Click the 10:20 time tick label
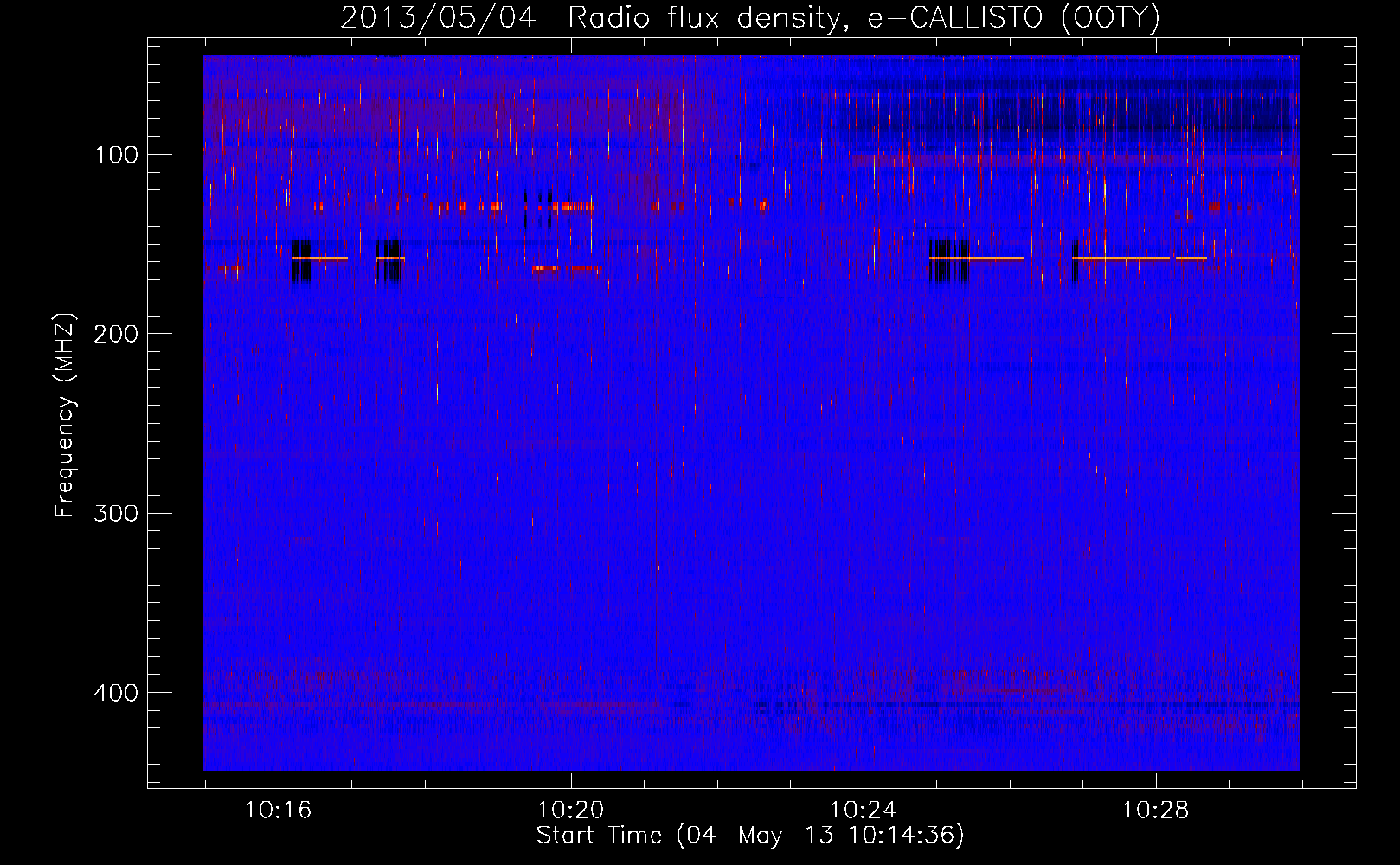The image size is (1400, 865). pos(570,811)
